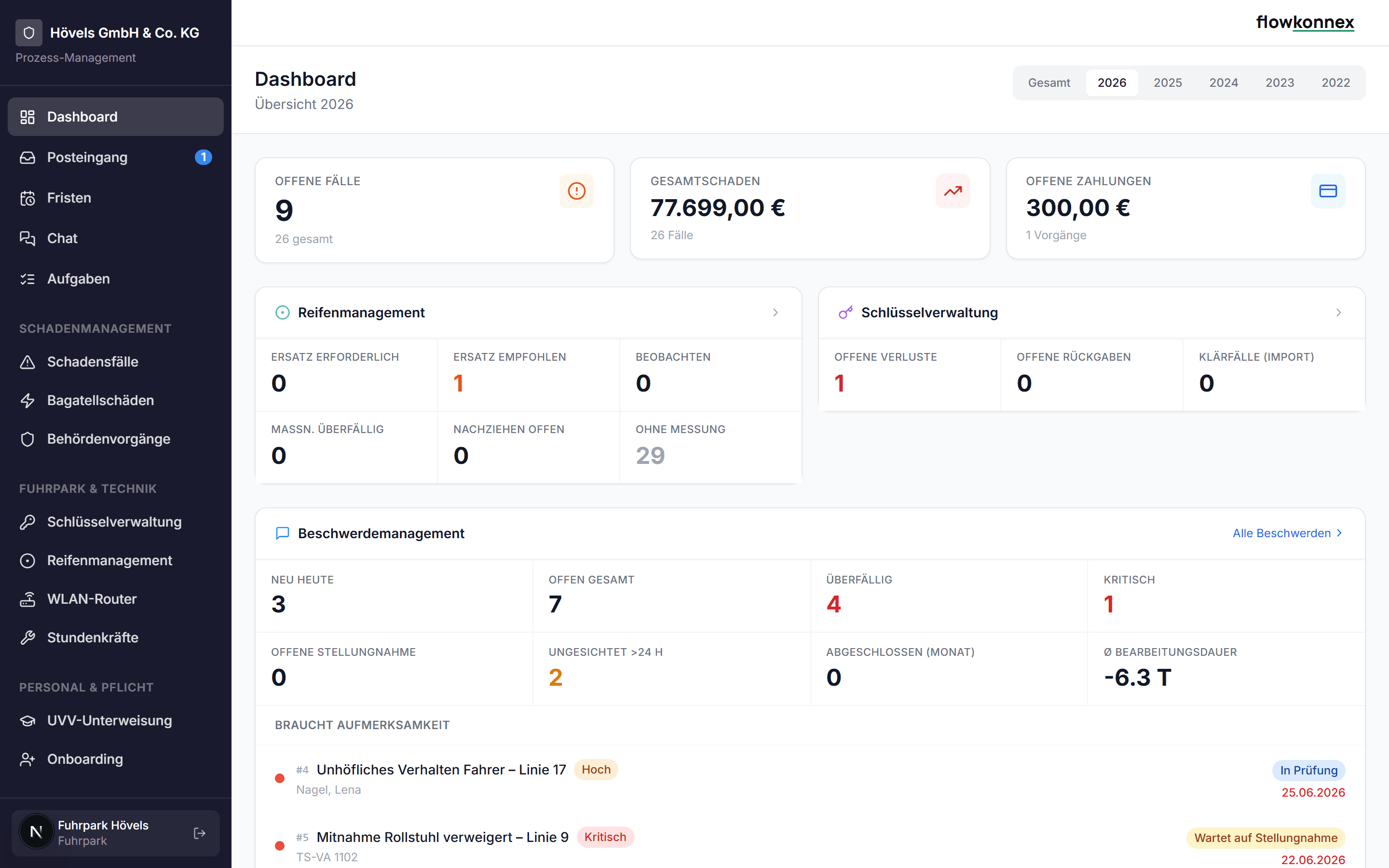Click the Chat speech bubbles icon

(27, 238)
